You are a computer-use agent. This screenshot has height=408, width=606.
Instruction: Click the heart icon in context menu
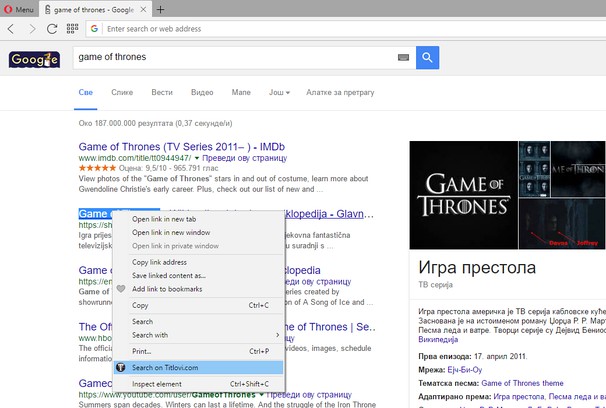pyautogui.click(x=121, y=289)
